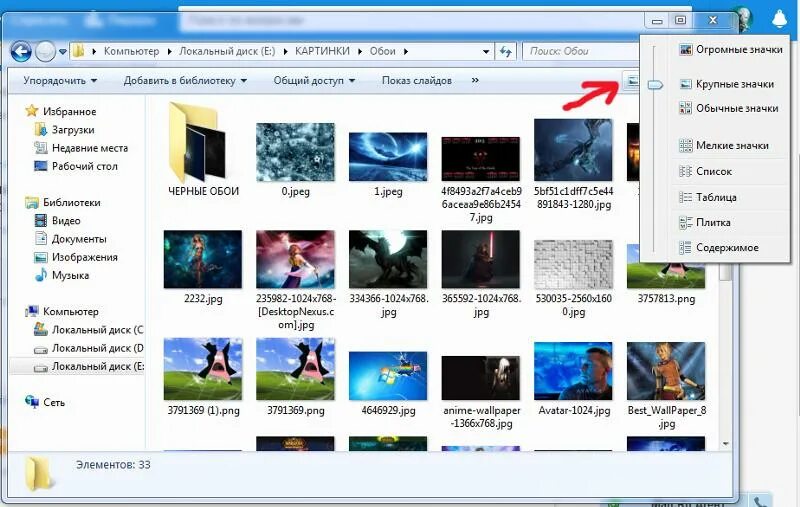
Task: Select КАРТИНКИ in the address breadcrumb
Action: tap(322, 52)
